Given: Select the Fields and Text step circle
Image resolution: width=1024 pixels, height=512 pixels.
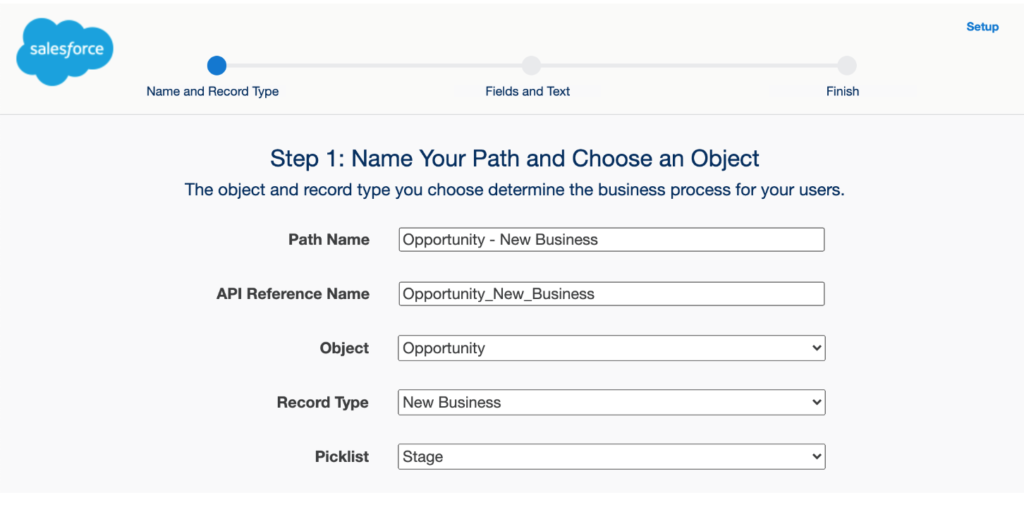Looking at the screenshot, I should coord(531,65).
